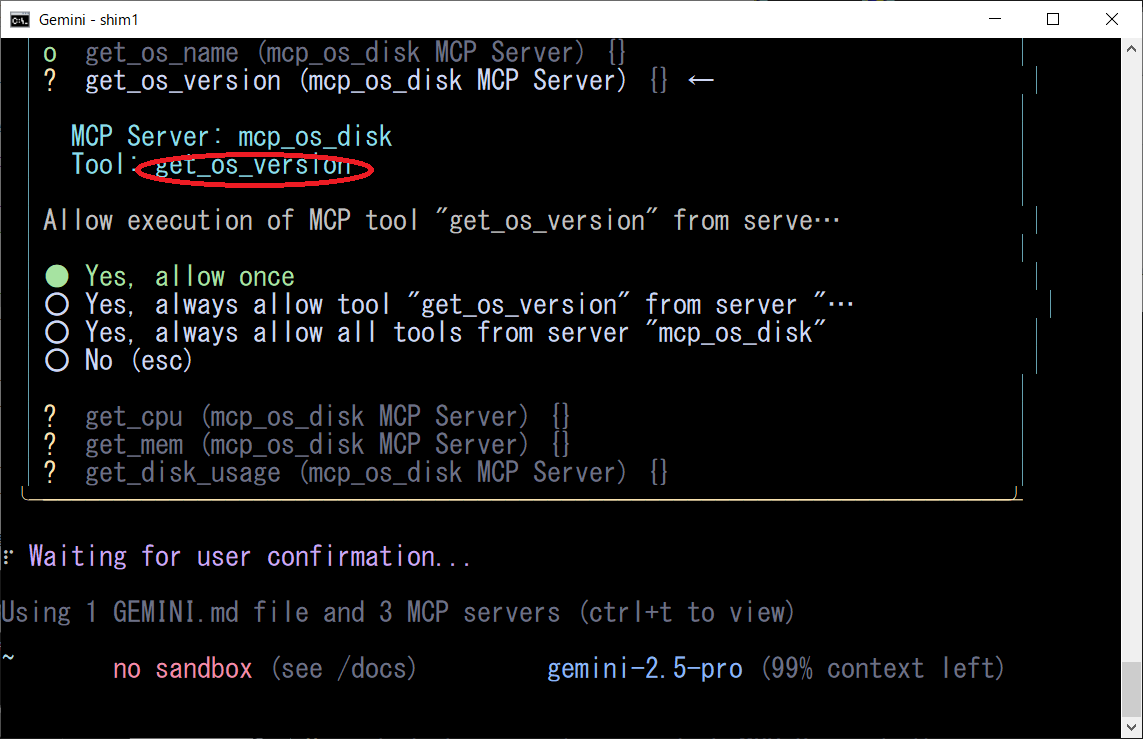Click the "no sandbox" status indicator

[x=183, y=668]
